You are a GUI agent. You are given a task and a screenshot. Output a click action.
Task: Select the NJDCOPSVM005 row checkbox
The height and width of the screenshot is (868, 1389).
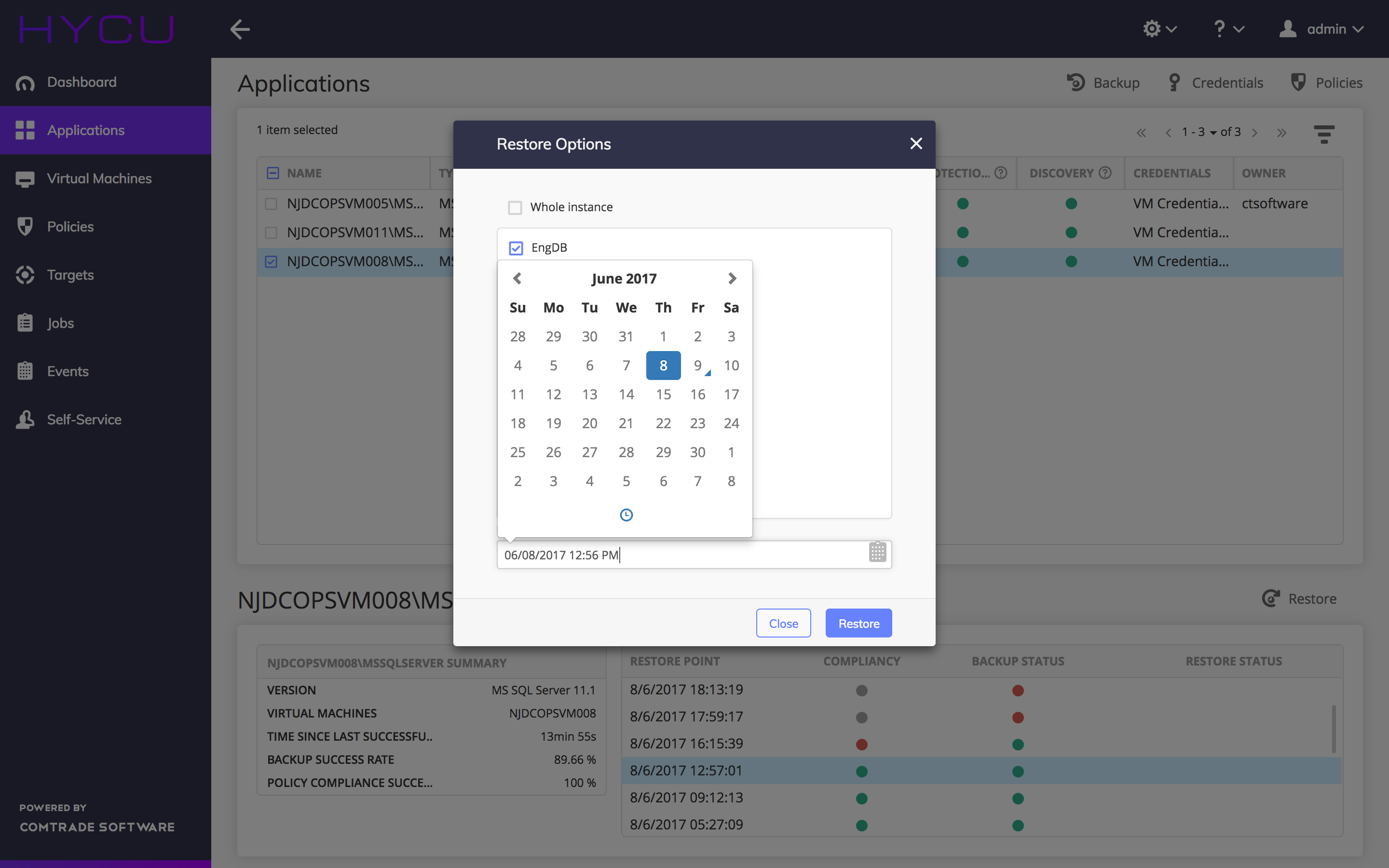point(271,204)
